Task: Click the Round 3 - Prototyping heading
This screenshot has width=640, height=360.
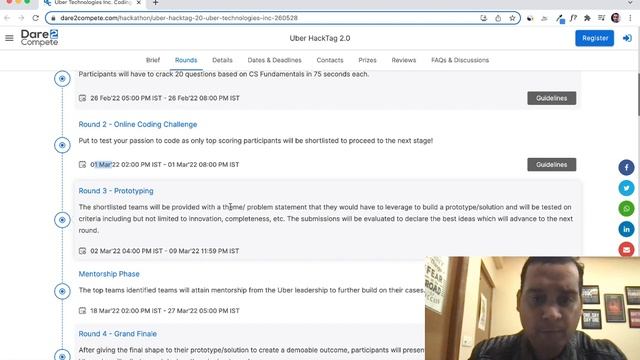Action: (116, 191)
